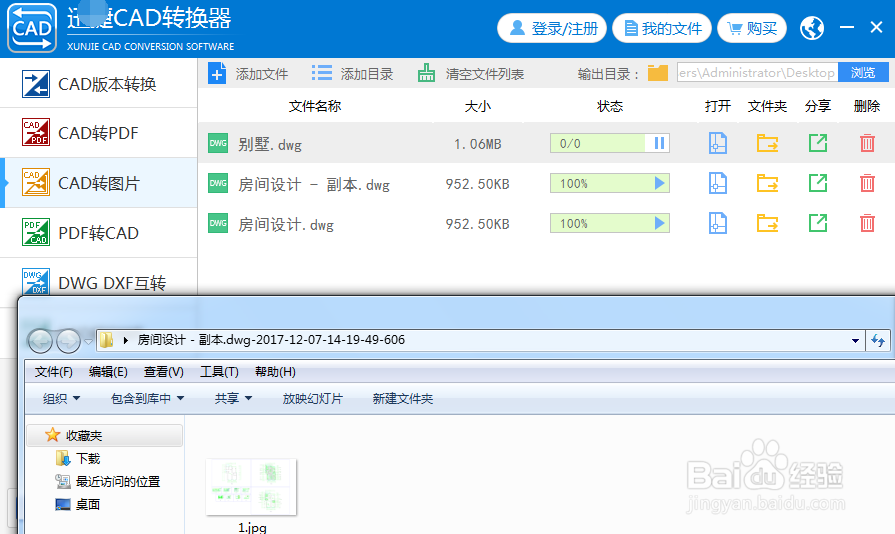The width and height of the screenshot is (895, 534).
Task: Select file name 房间设计 - 副本.dwg
Action: (x=314, y=184)
